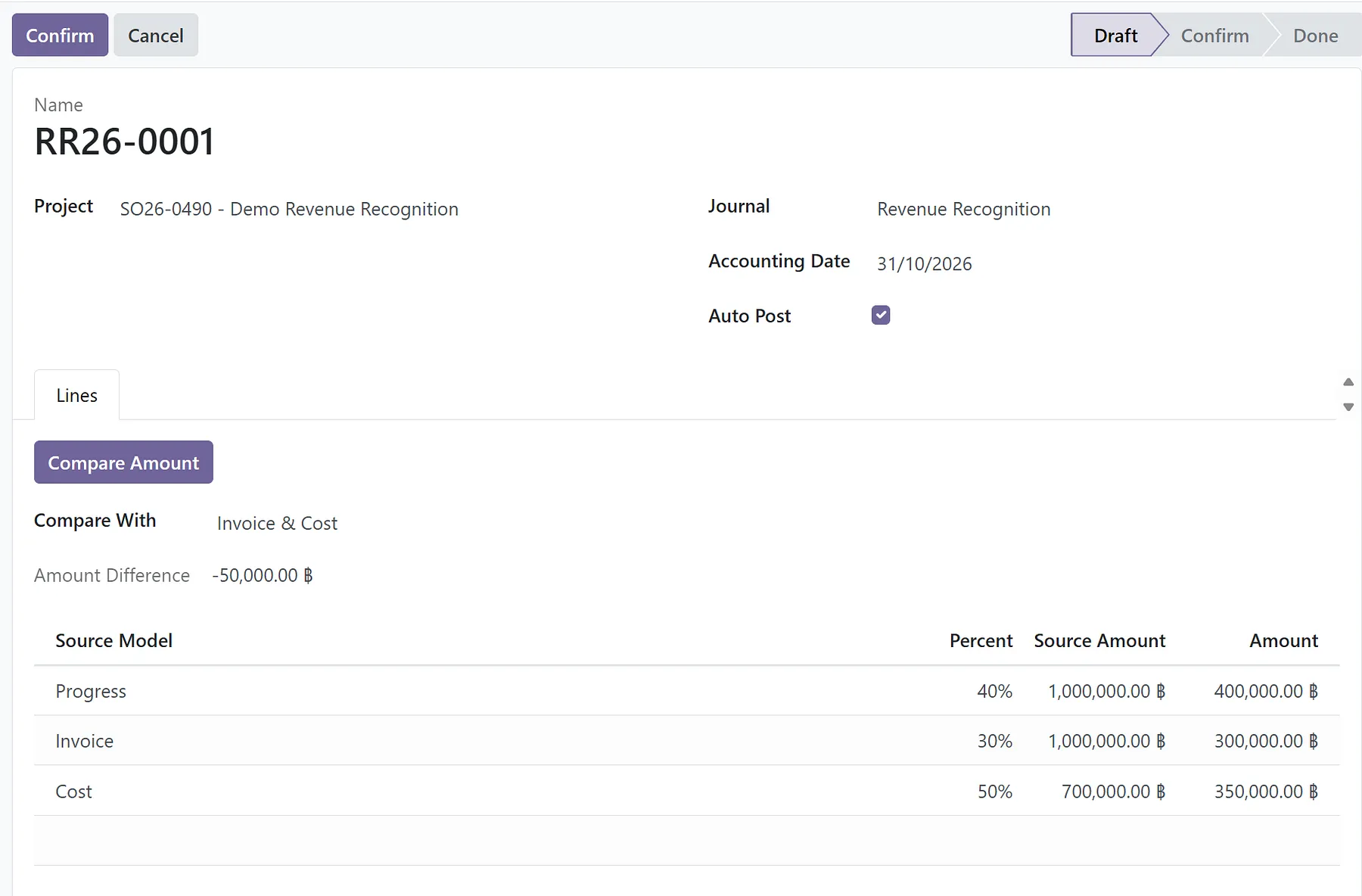
Task: Select the Confirm stage in status bar
Action: (x=1214, y=35)
